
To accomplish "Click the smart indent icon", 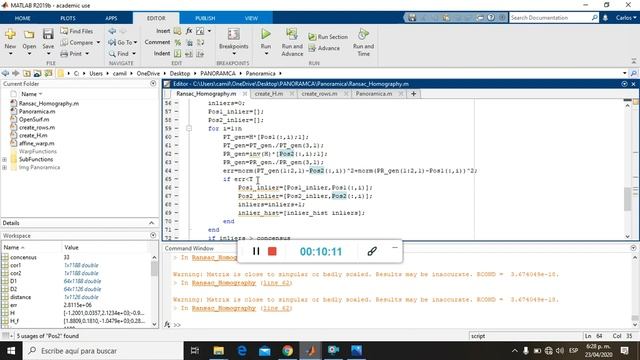I will (178, 53).
